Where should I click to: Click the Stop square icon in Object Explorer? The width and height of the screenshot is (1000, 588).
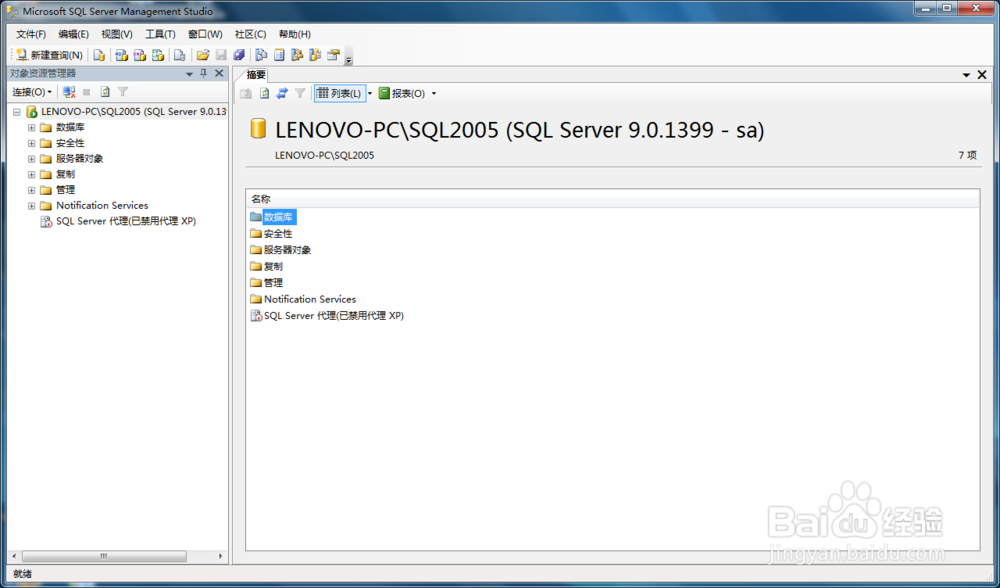(87, 92)
